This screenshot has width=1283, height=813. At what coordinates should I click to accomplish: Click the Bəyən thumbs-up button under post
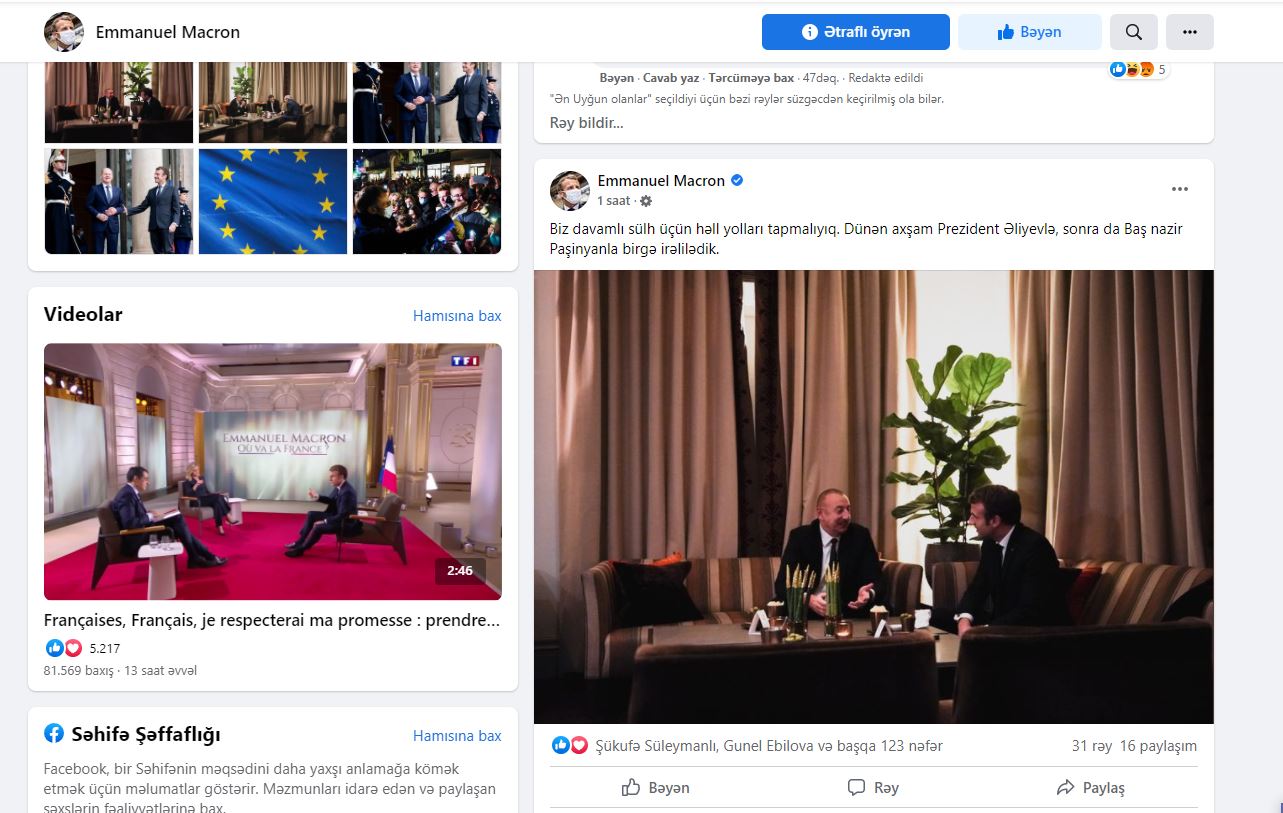[656, 788]
